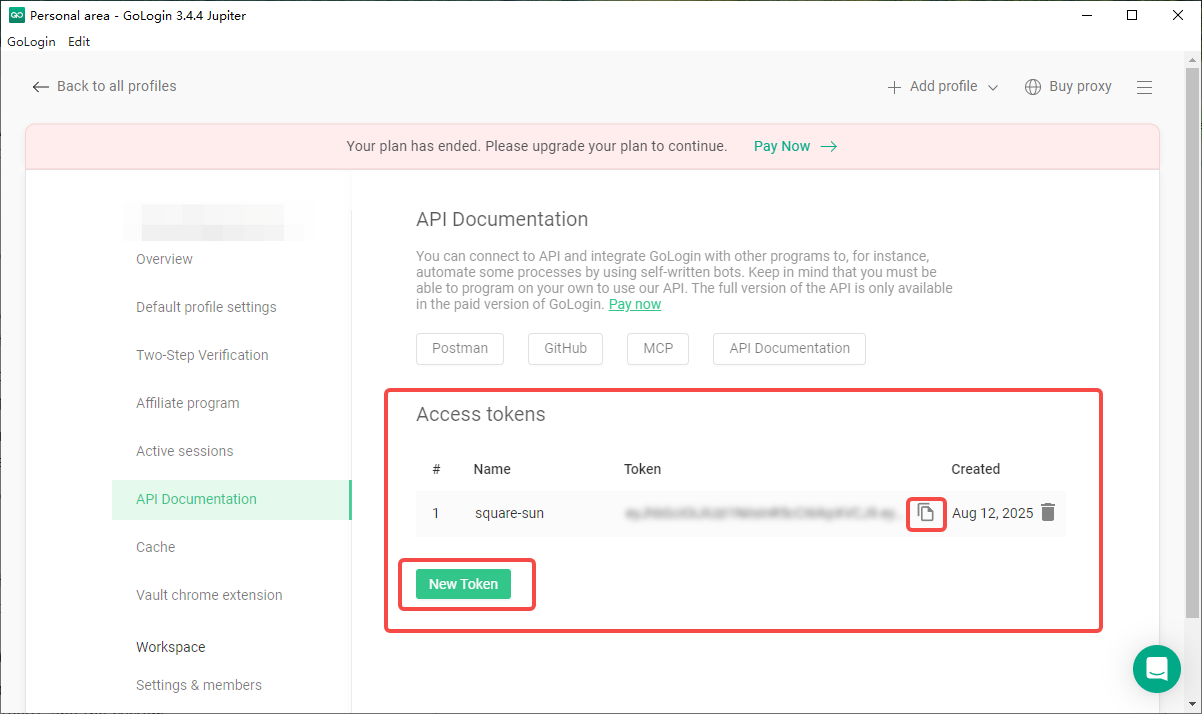The width and height of the screenshot is (1202, 714).
Task: Click Buy proxy in the header
Action: (x=1068, y=87)
